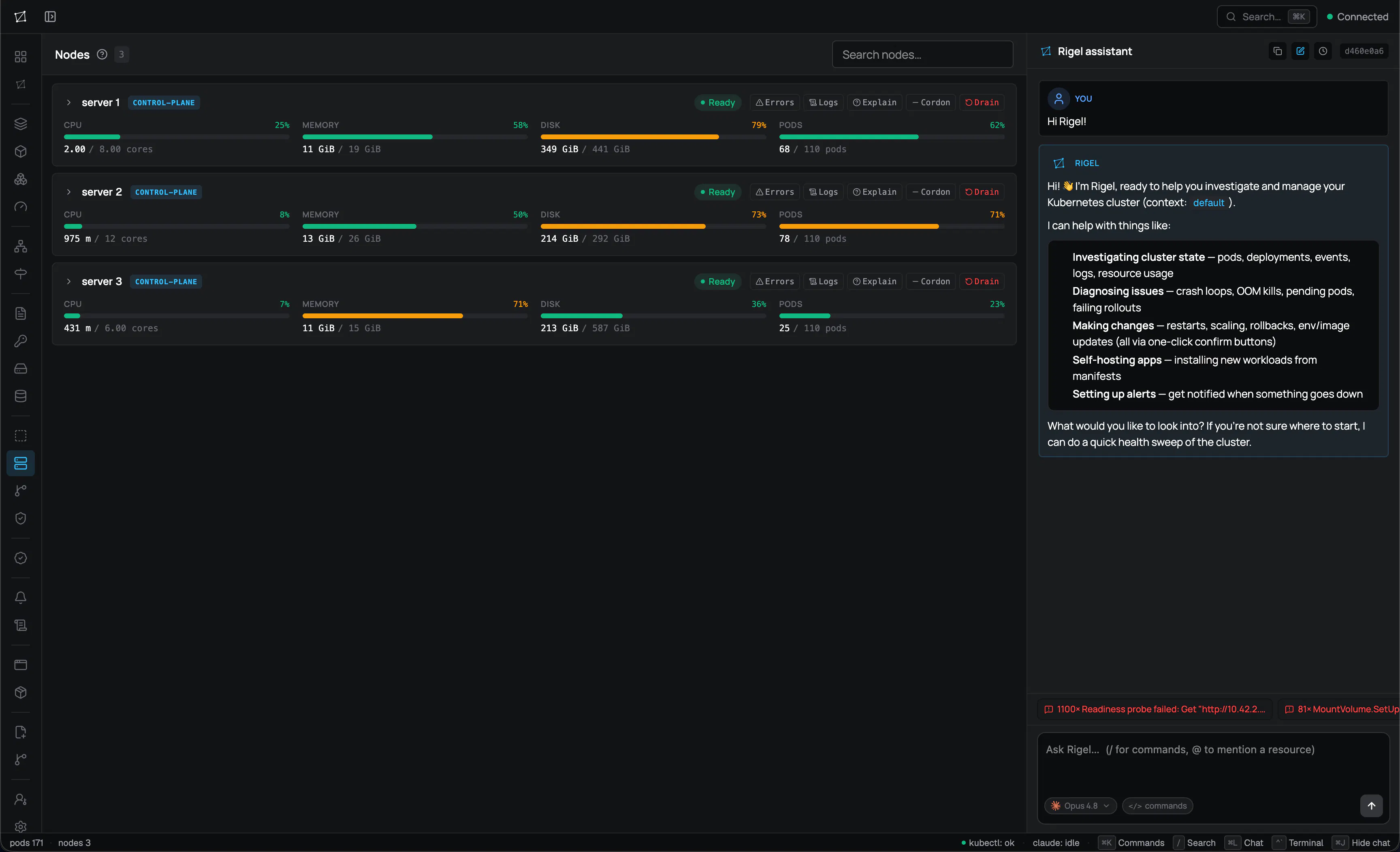
Task: Toggle Cordon on server 1
Action: (x=930, y=102)
